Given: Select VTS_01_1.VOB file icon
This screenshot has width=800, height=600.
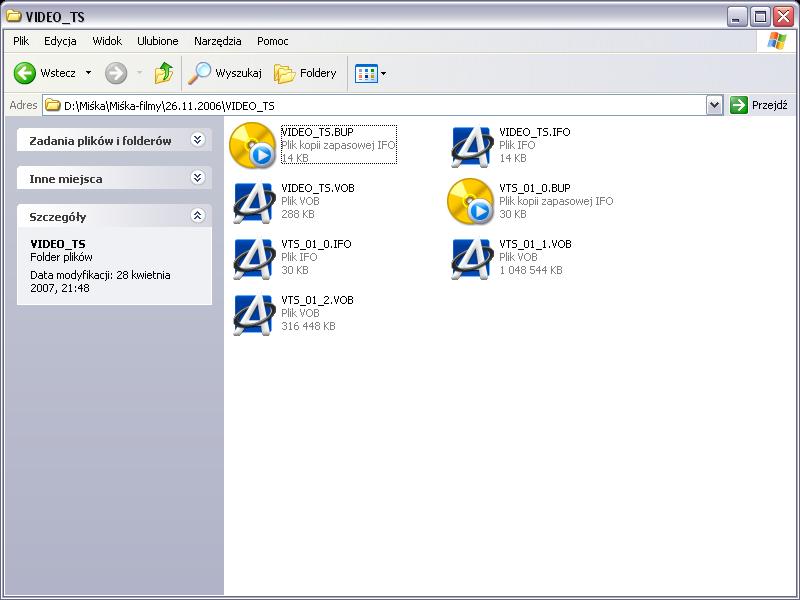Looking at the screenshot, I should point(470,258).
